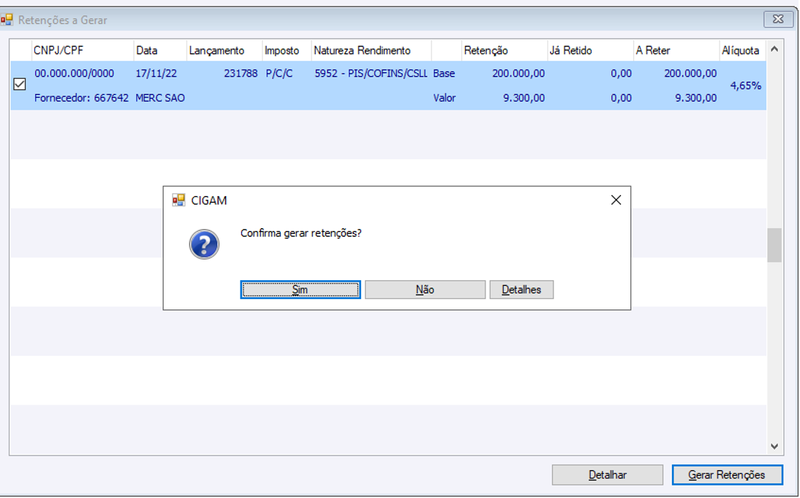Click the A Reter base 200.000,00
Image resolution: width=800 pixels, height=498 pixels.
[690, 73]
